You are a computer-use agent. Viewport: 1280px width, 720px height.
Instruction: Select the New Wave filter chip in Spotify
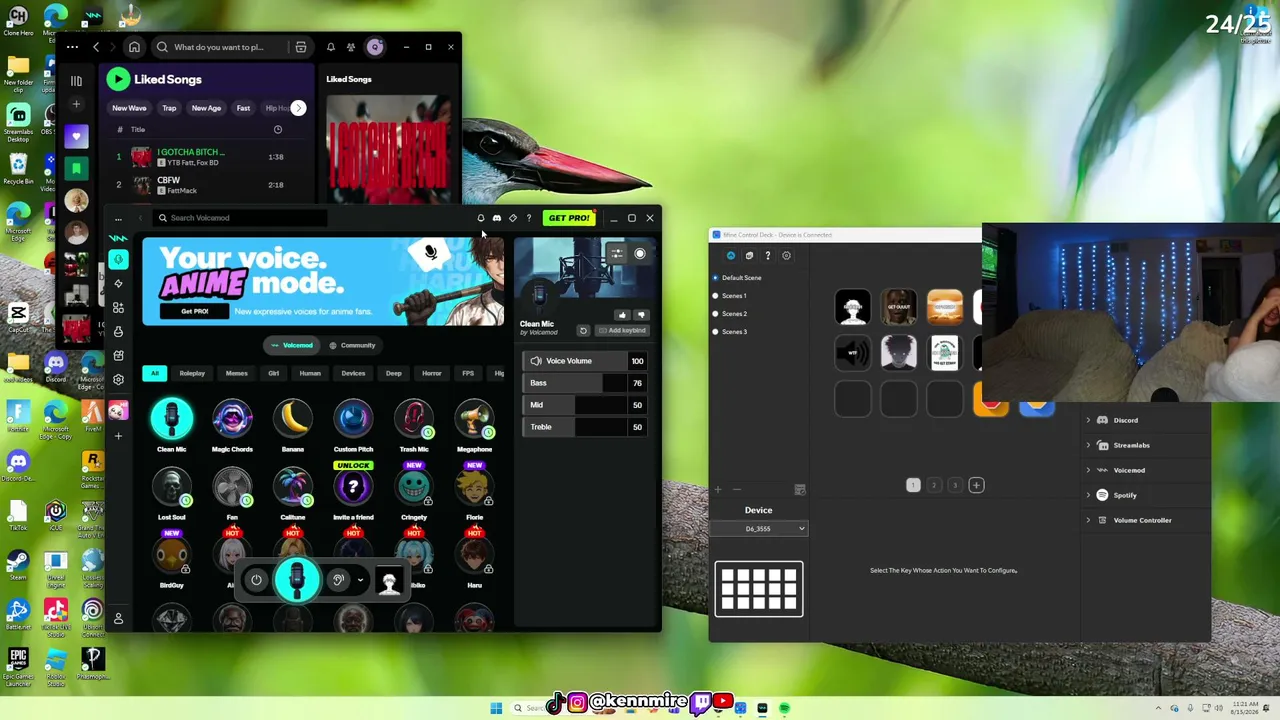point(129,108)
